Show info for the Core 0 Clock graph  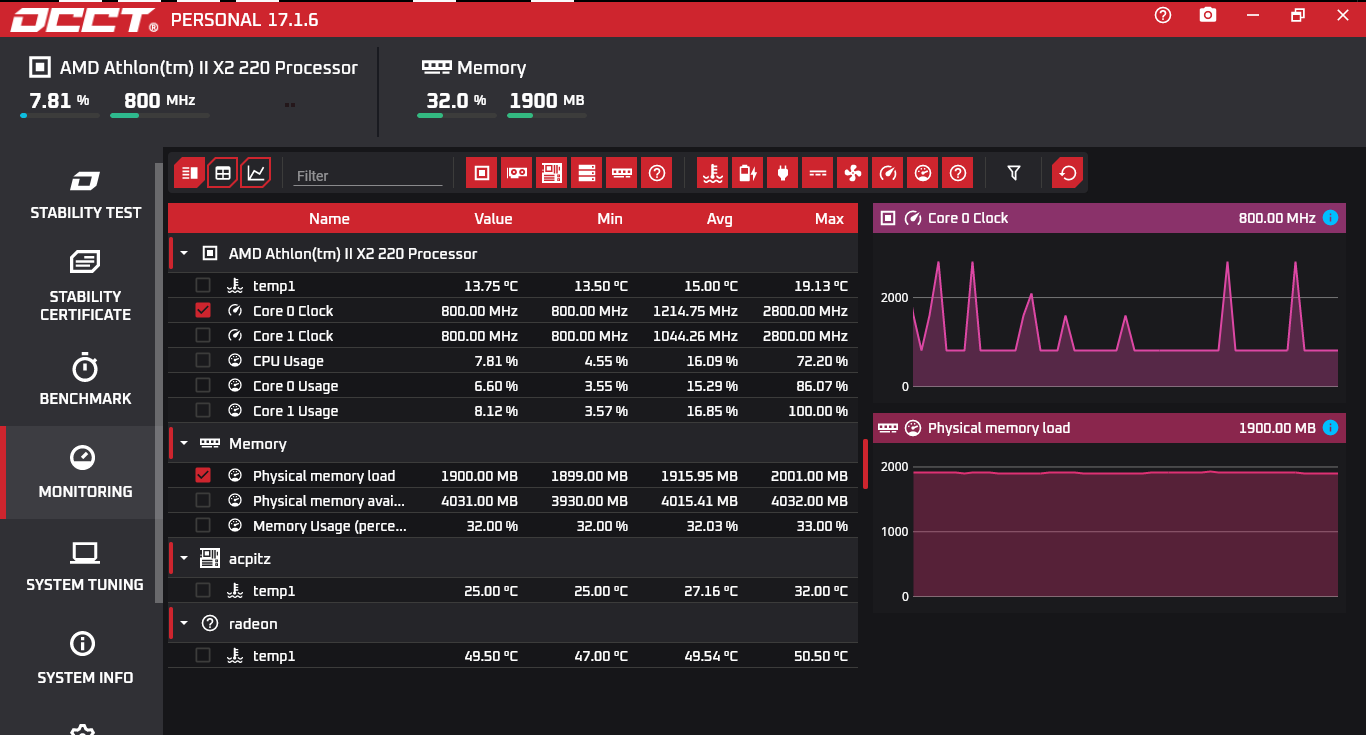click(1330, 218)
